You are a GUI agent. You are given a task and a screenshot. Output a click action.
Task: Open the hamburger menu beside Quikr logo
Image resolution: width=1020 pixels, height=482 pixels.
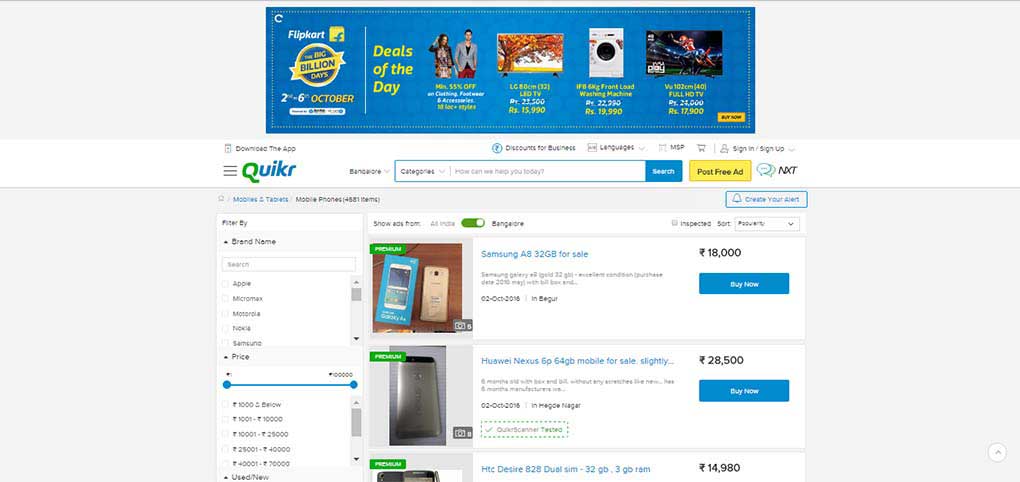pyautogui.click(x=230, y=171)
